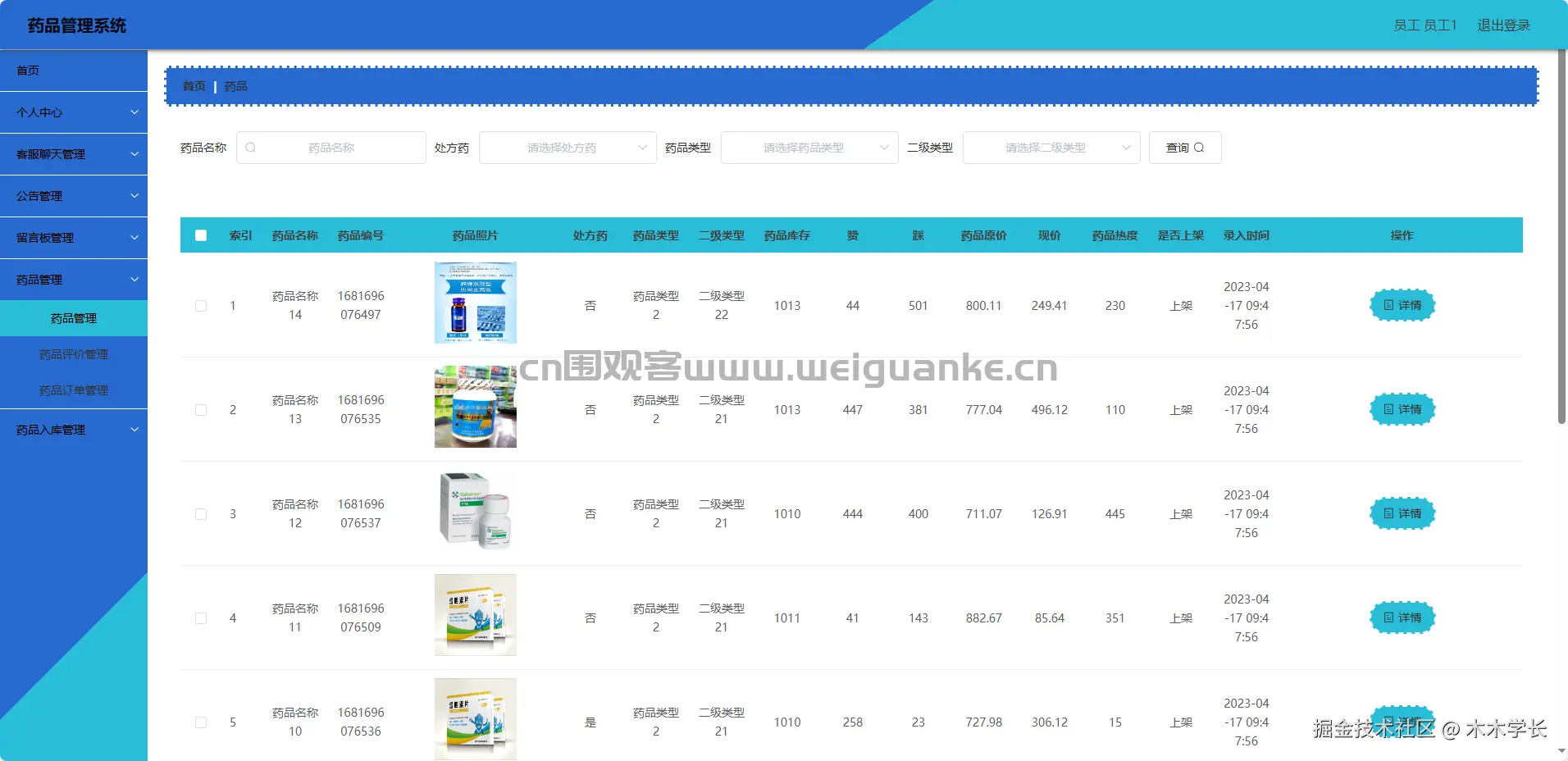
Task: Expand 个人中心 sidebar menu
Action: click(74, 112)
